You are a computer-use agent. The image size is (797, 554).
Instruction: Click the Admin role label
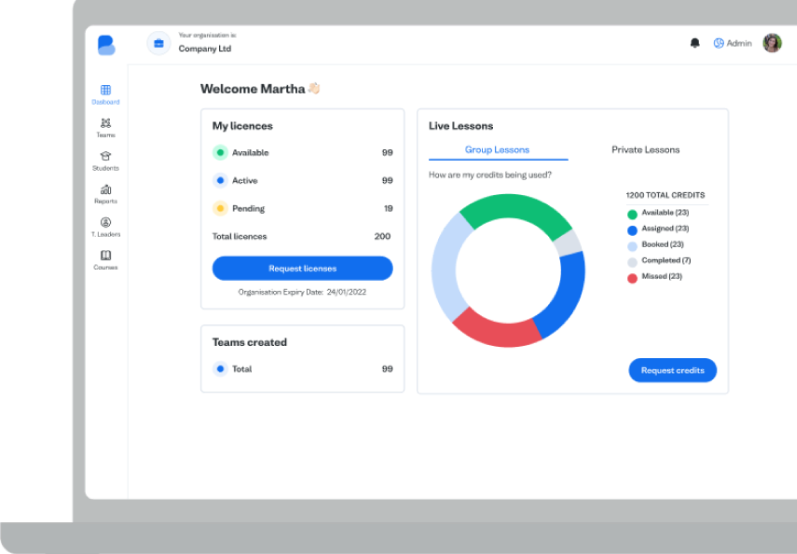coord(738,43)
